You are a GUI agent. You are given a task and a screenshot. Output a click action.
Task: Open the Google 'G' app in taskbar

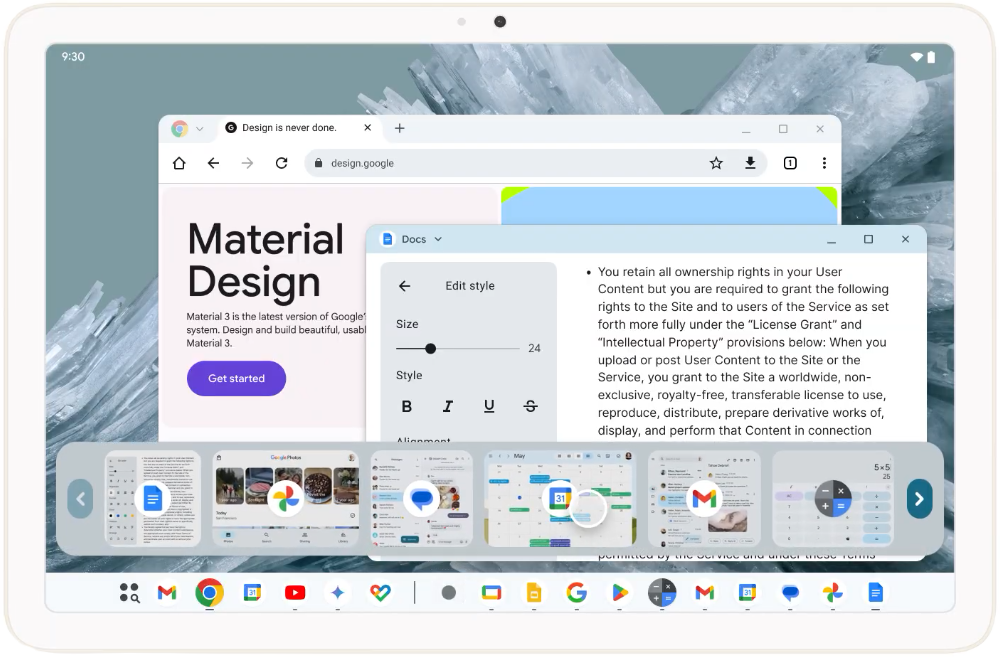point(577,593)
